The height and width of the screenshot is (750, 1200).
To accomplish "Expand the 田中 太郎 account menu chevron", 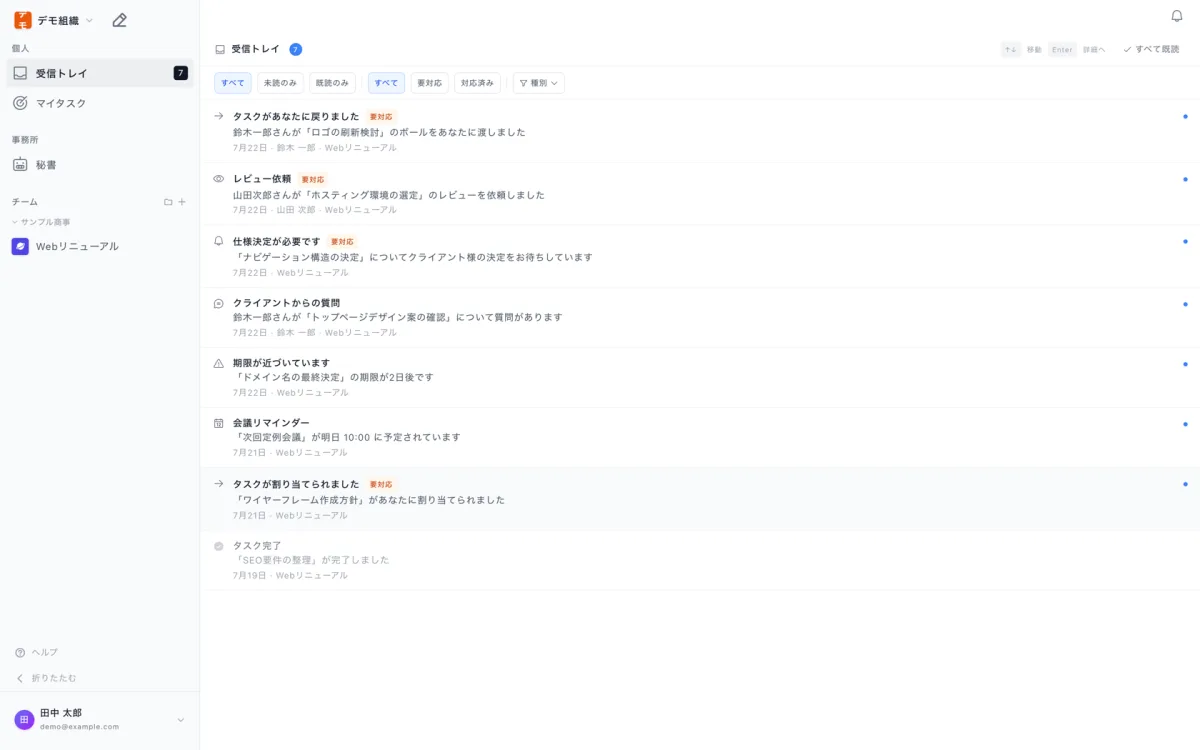I will tap(181, 720).
